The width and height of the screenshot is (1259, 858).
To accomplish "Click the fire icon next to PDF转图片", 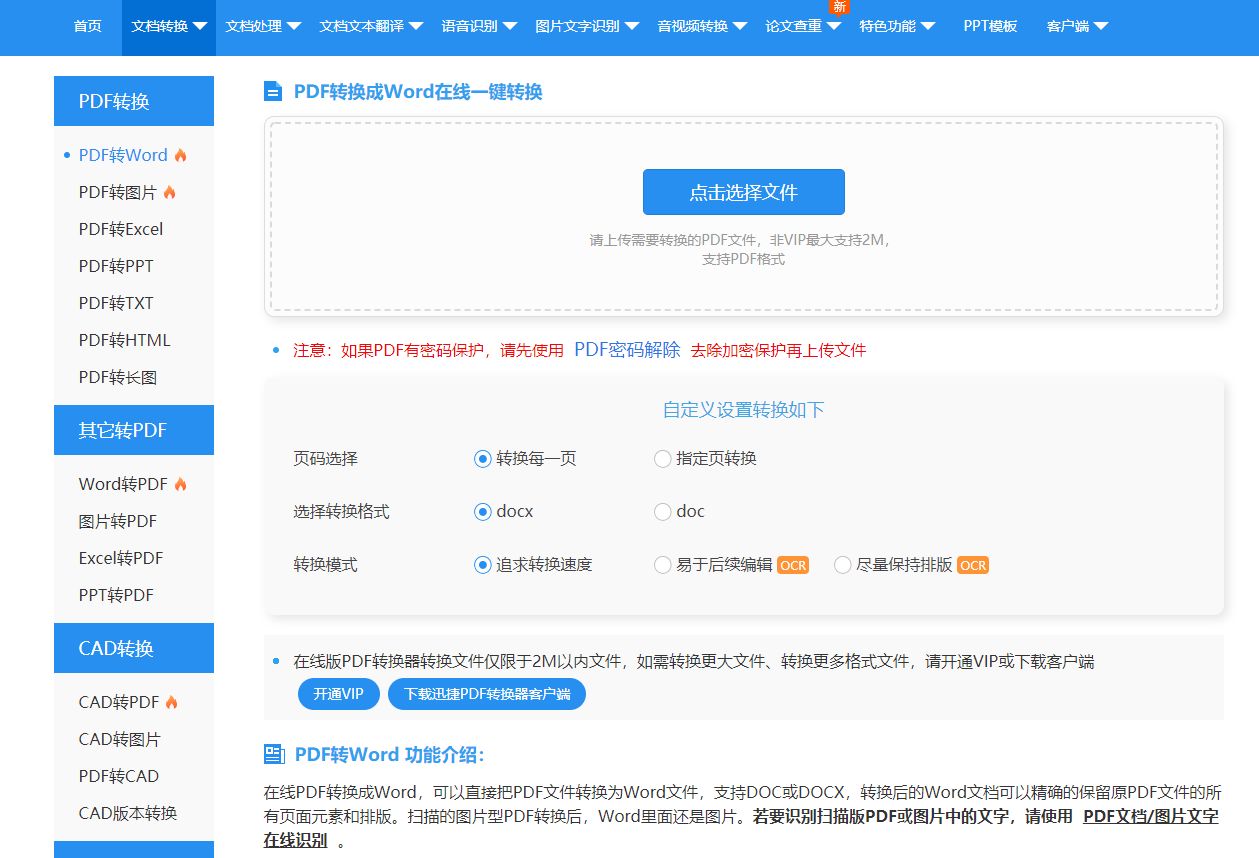I will (x=171, y=191).
